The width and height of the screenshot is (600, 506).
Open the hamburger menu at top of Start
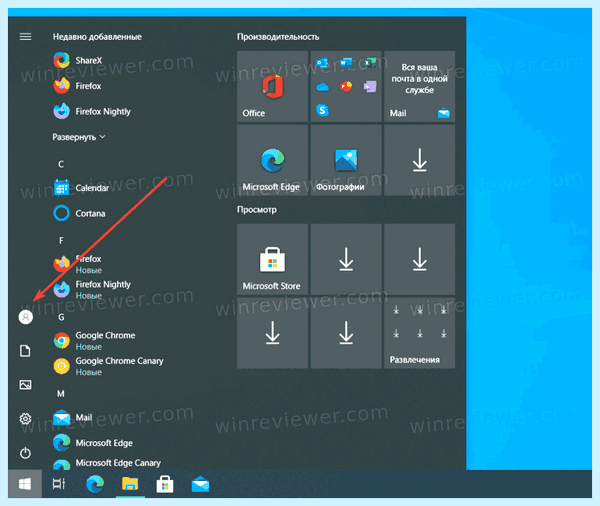click(25, 37)
